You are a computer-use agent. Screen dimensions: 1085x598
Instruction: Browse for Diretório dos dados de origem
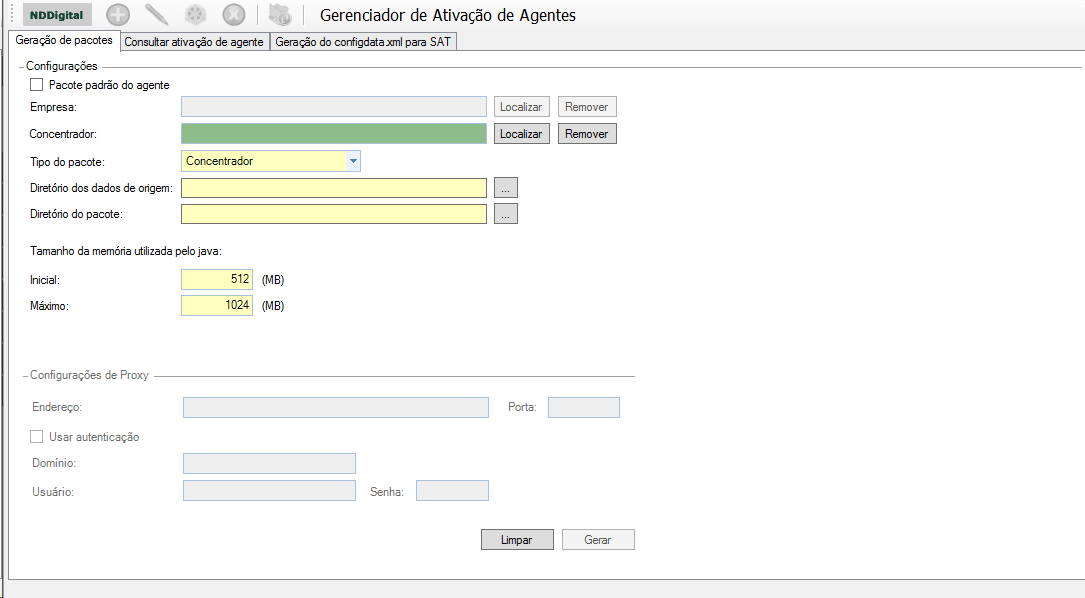click(x=506, y=187)
